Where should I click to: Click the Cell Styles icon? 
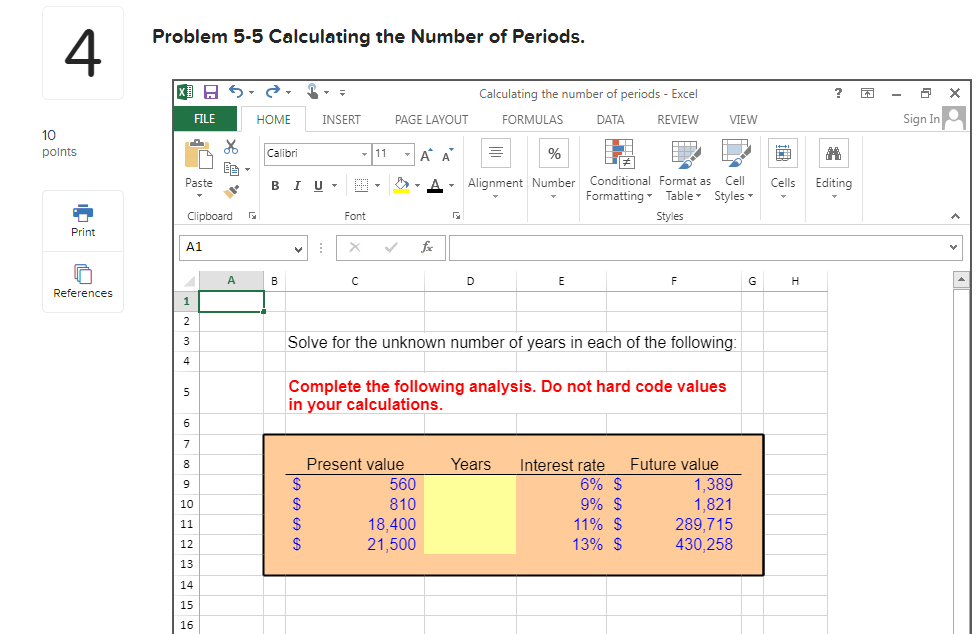(x=735, y=170)
